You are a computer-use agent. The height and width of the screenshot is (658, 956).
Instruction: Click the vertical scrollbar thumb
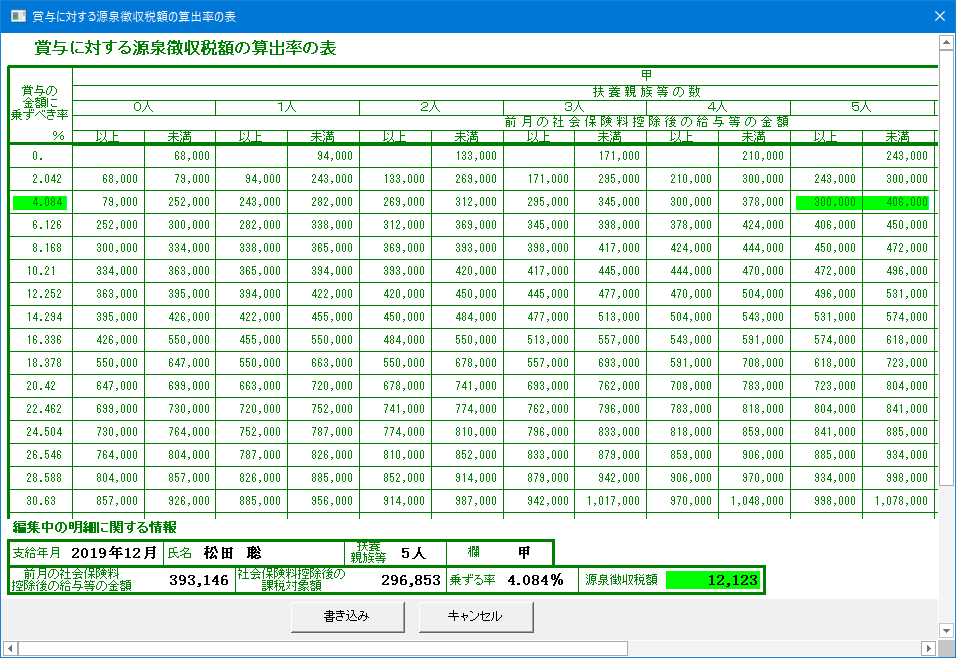click(x=946, y=268)
